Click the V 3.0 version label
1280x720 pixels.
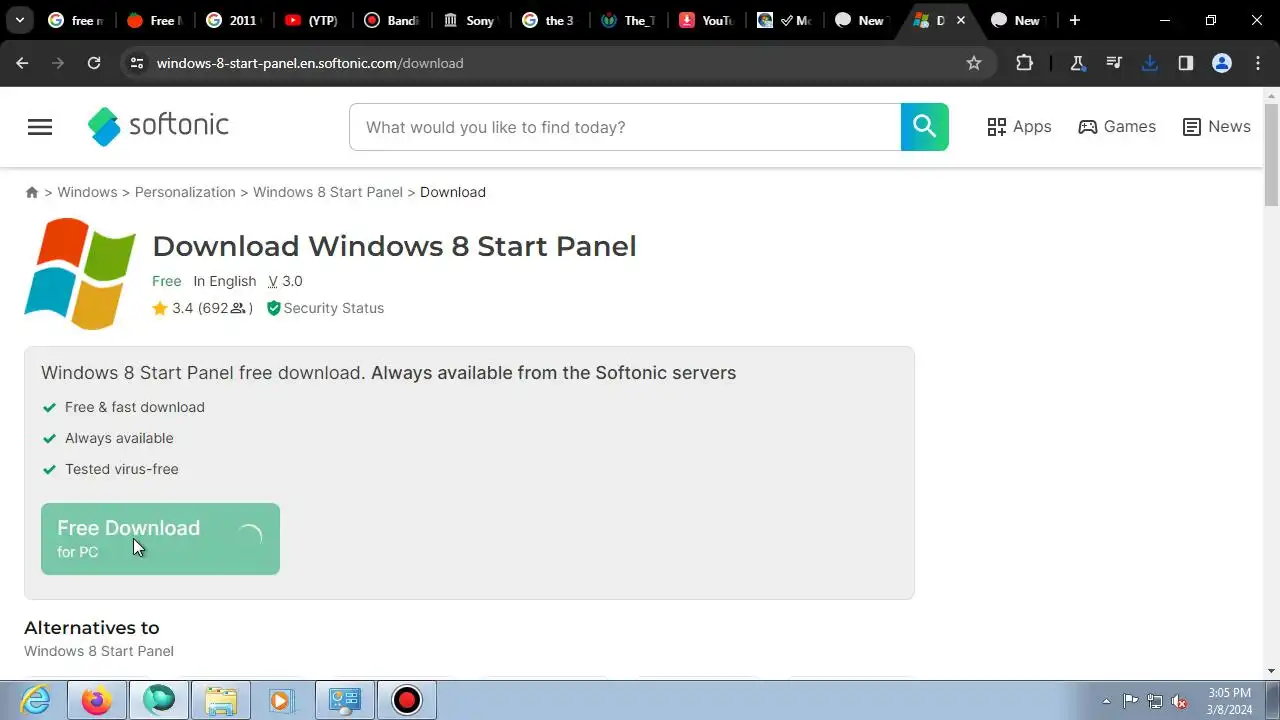pos(285,281)
